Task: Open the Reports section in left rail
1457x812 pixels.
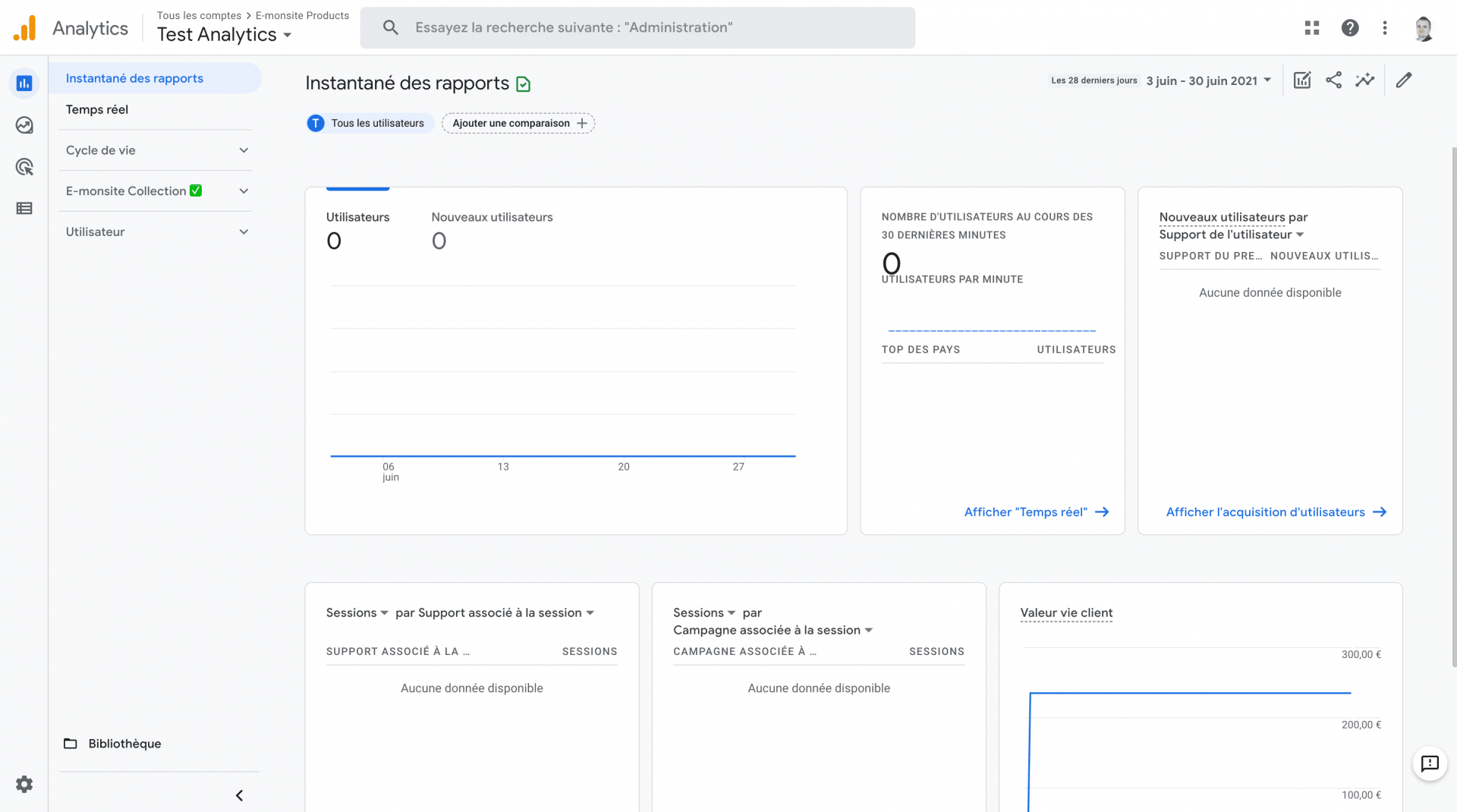Action: [x=24, y=83]
